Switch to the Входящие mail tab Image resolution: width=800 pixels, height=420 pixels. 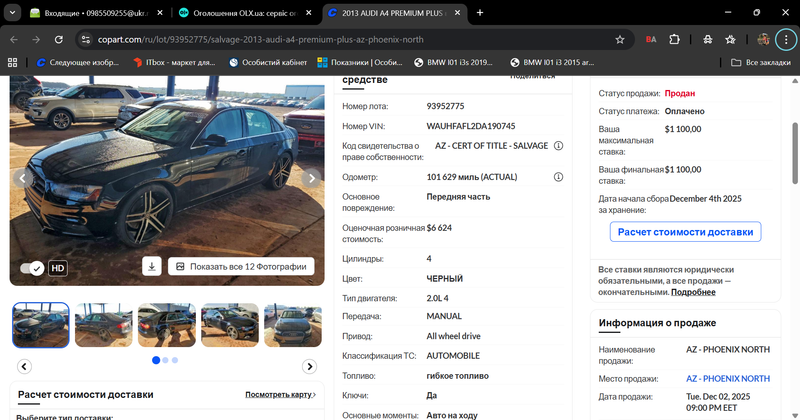(x=97, y=13)
